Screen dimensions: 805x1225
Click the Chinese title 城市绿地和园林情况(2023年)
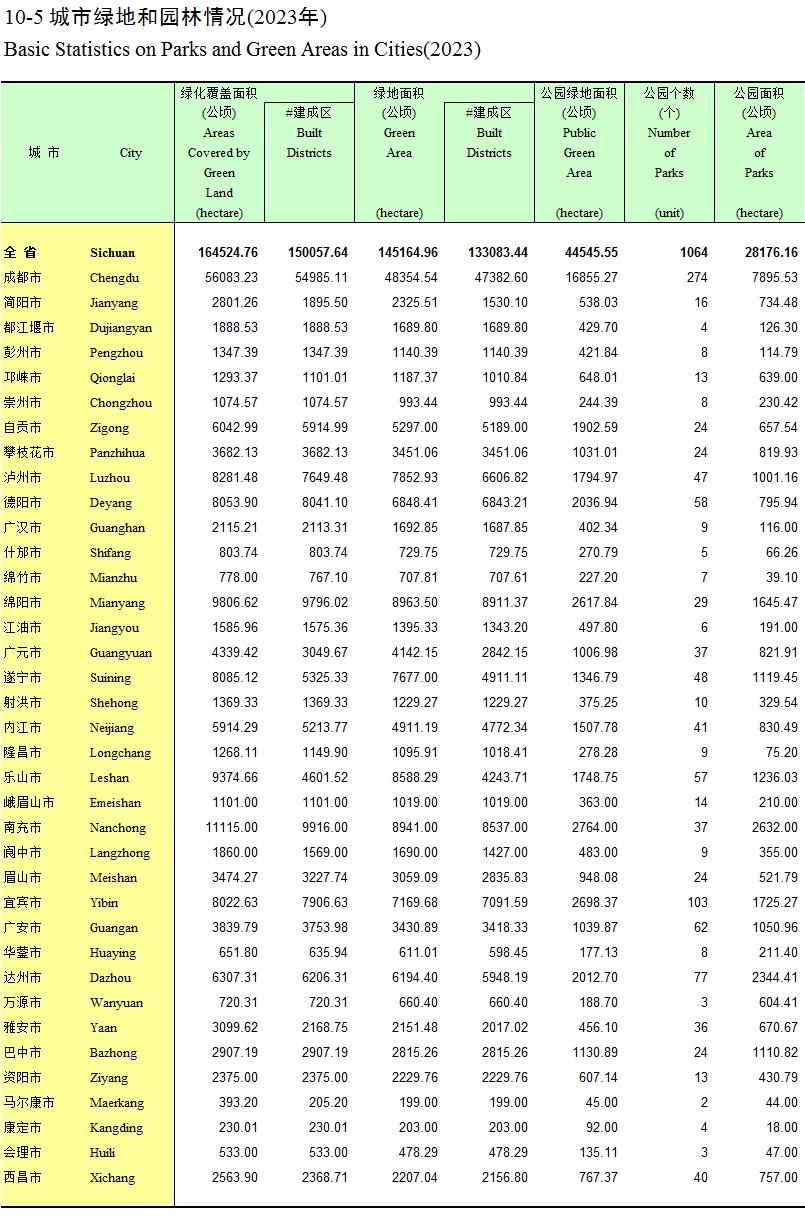coord(188,17)
